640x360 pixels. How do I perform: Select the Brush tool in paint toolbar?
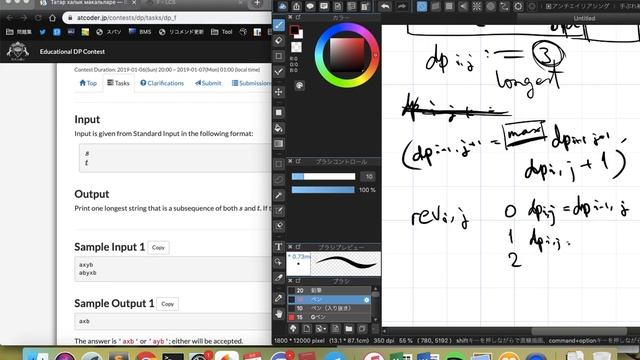[279, 25]
